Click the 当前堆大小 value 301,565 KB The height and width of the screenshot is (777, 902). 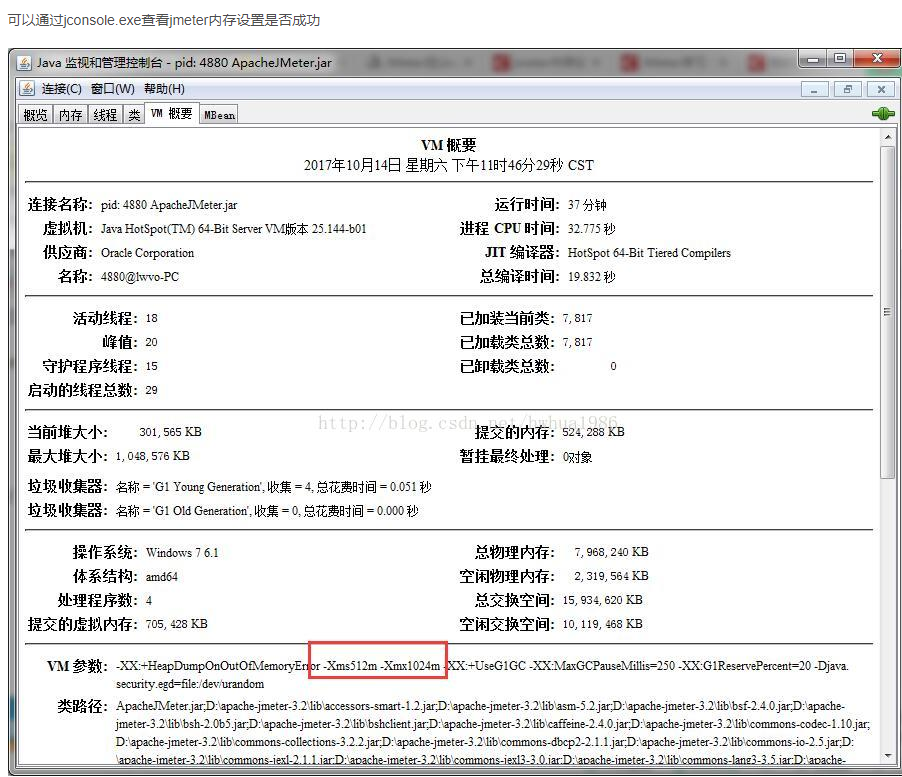point(170,432)
